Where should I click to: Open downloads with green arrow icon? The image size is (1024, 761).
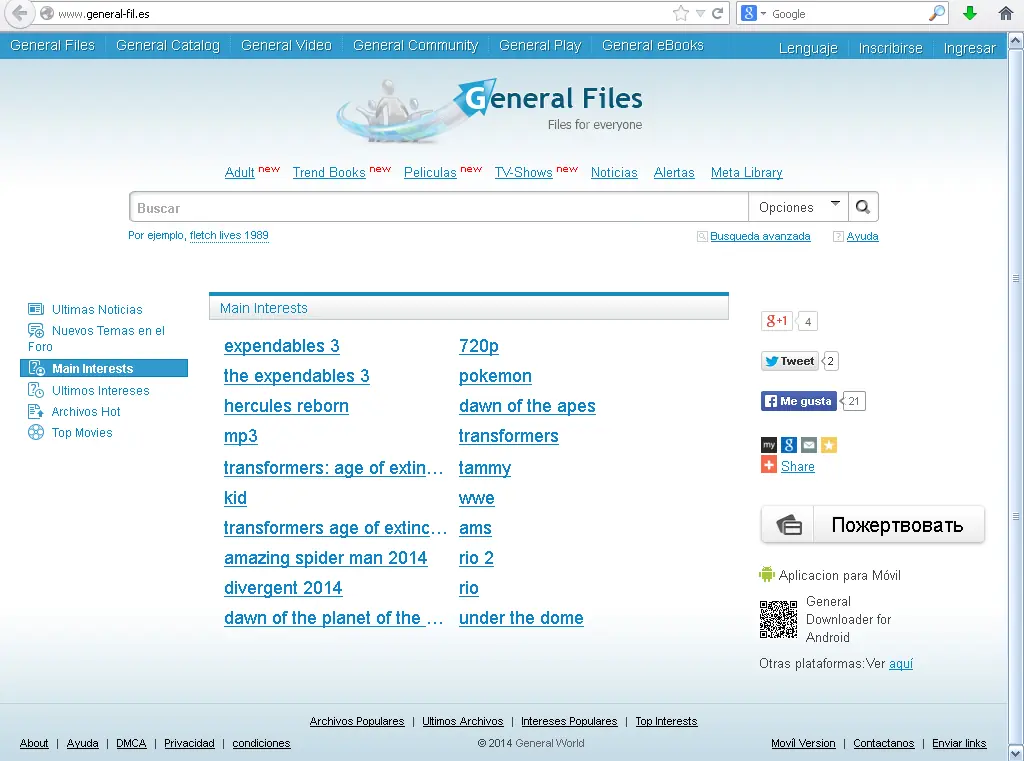click(x=970, y=13)
